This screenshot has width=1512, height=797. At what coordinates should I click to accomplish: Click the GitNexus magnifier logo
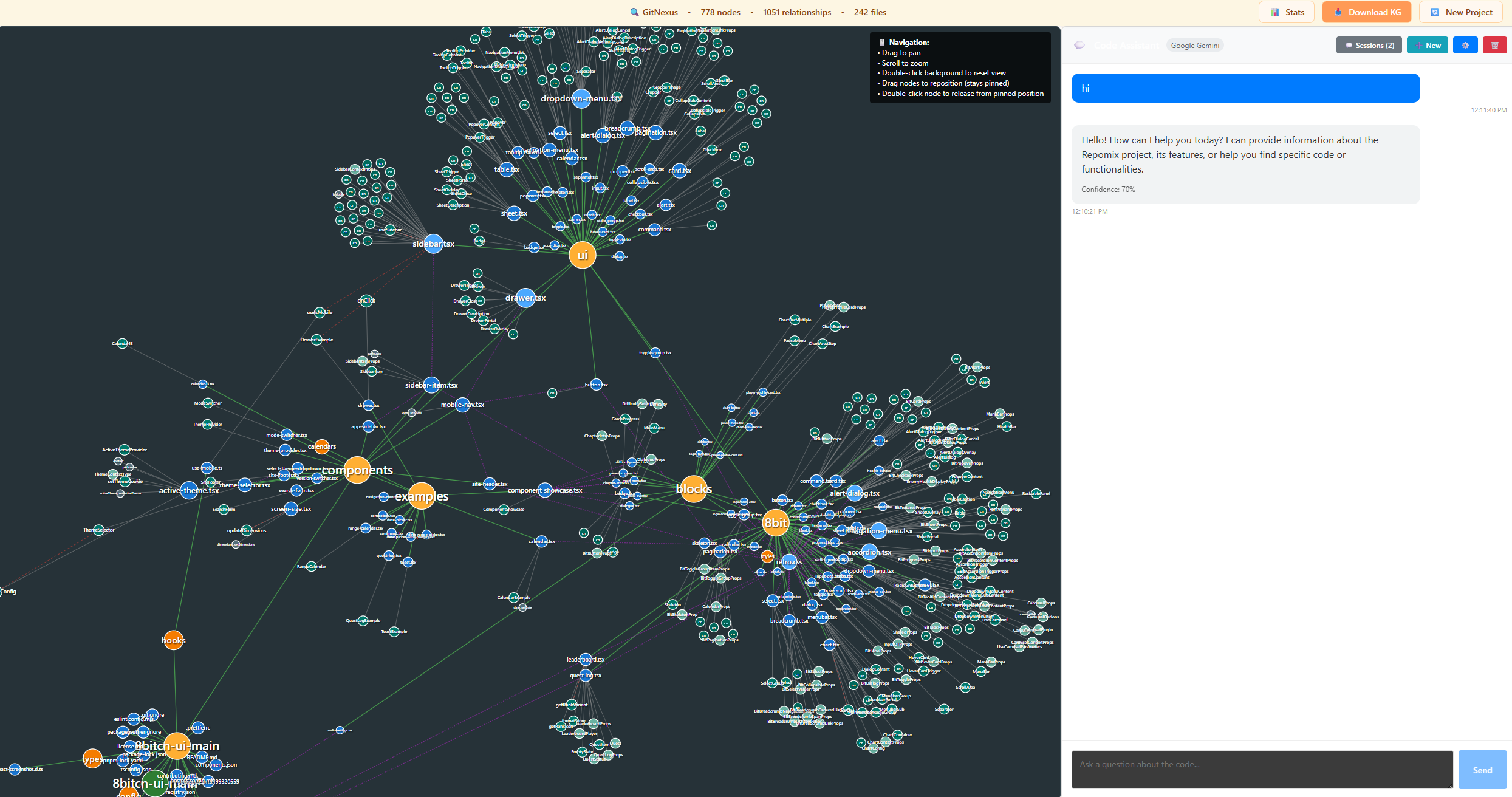(x=634, y=12)
